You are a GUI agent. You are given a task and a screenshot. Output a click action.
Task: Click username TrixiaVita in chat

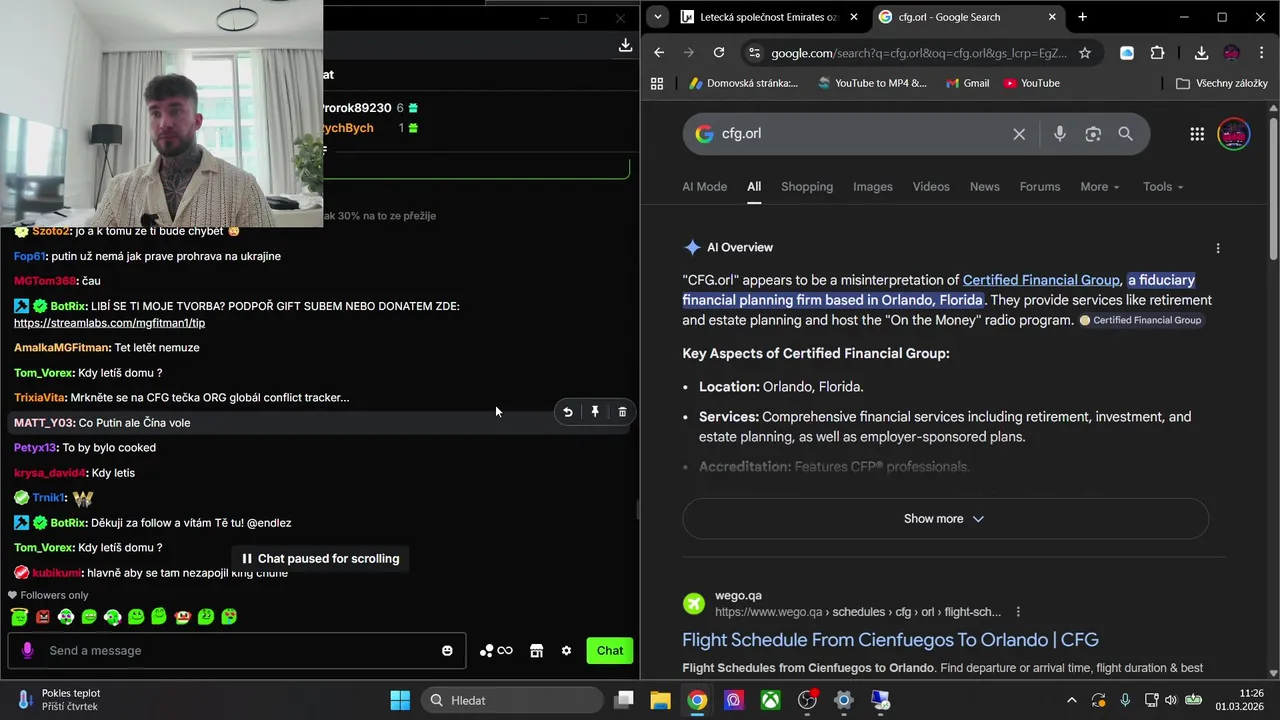(x=40, y=398)
